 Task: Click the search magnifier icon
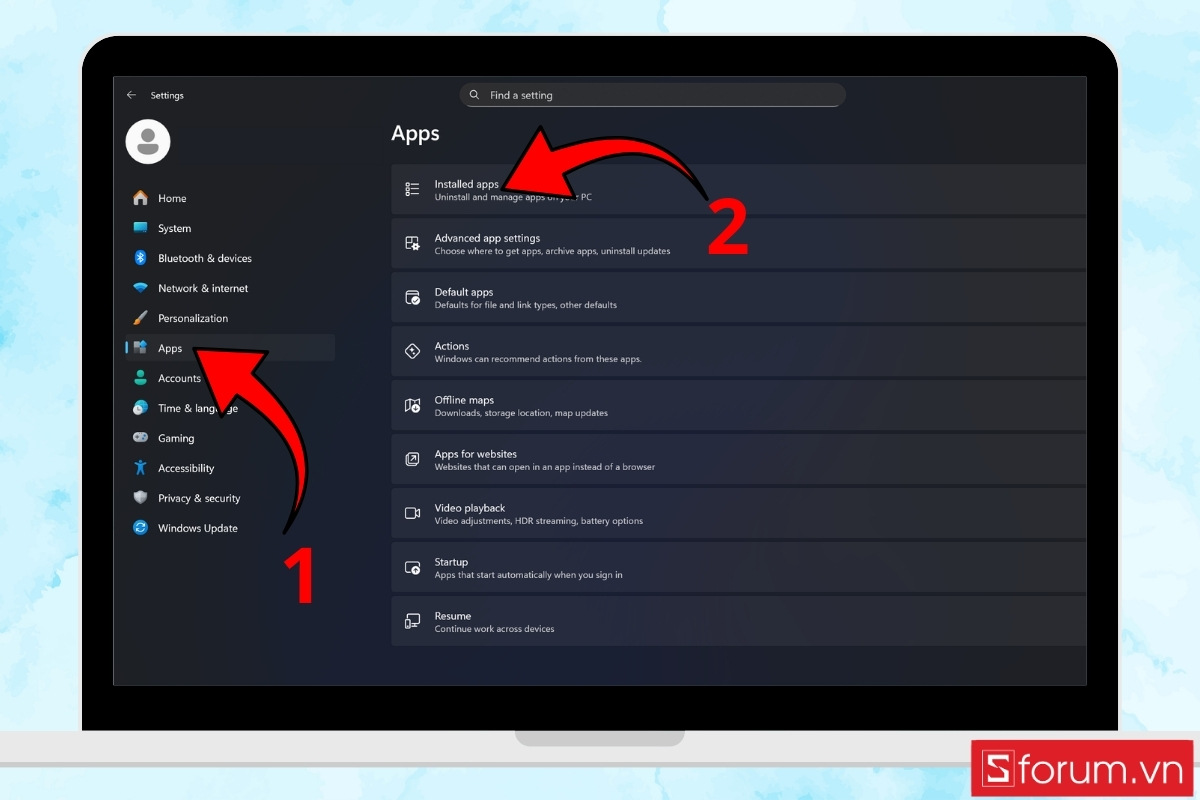[474, 95]
